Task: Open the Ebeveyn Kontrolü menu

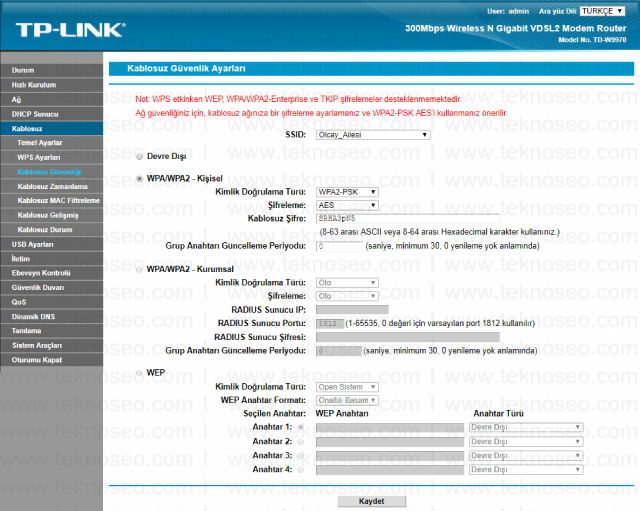Action: tap(51, 273)
